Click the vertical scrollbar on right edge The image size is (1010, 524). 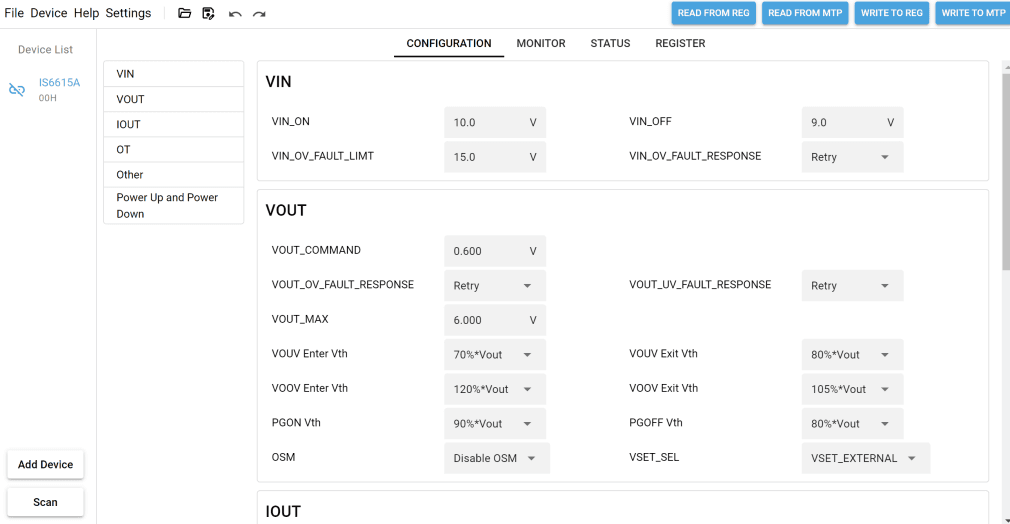point(1006,169)
